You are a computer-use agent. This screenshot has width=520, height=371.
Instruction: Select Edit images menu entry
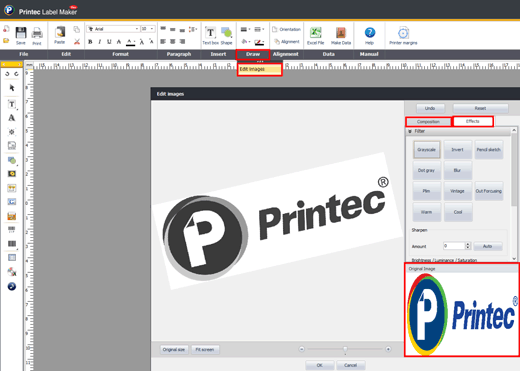260,69
